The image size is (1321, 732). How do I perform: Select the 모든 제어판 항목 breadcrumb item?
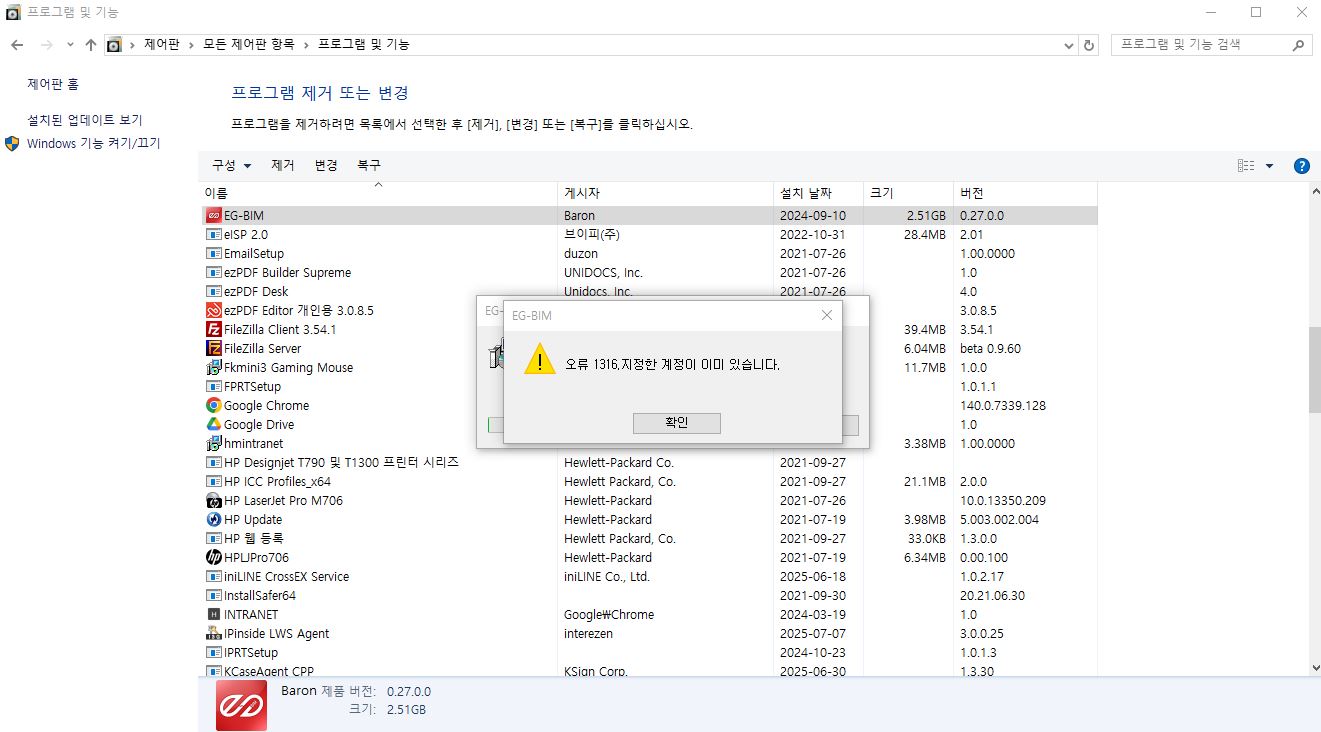point(249,45)
